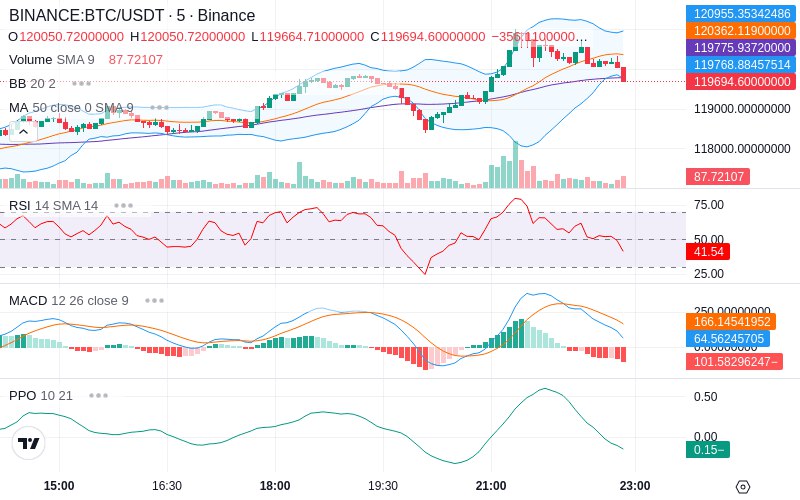This screenshot has width=800, height=500.
Task: Collapse the indicator legend with chevron button
Action: tap(23, 133)
